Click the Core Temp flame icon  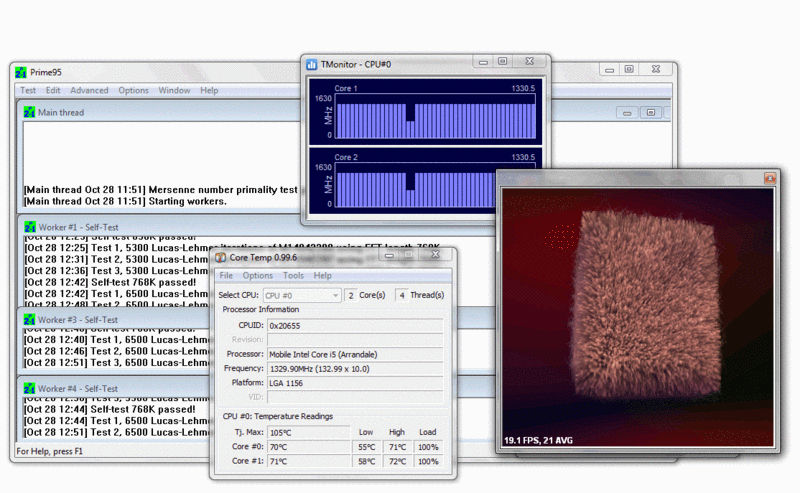[220, 257]
